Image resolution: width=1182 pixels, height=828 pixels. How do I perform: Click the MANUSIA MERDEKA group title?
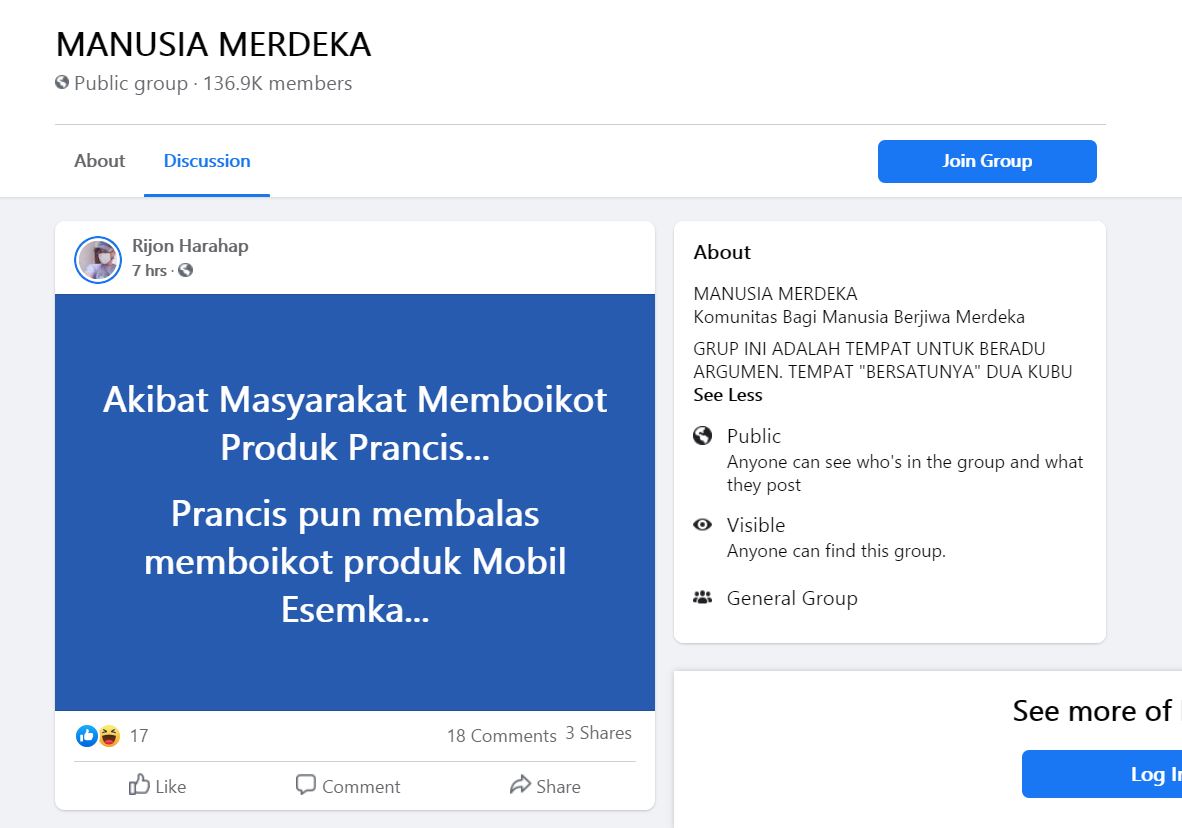[214, 44]
